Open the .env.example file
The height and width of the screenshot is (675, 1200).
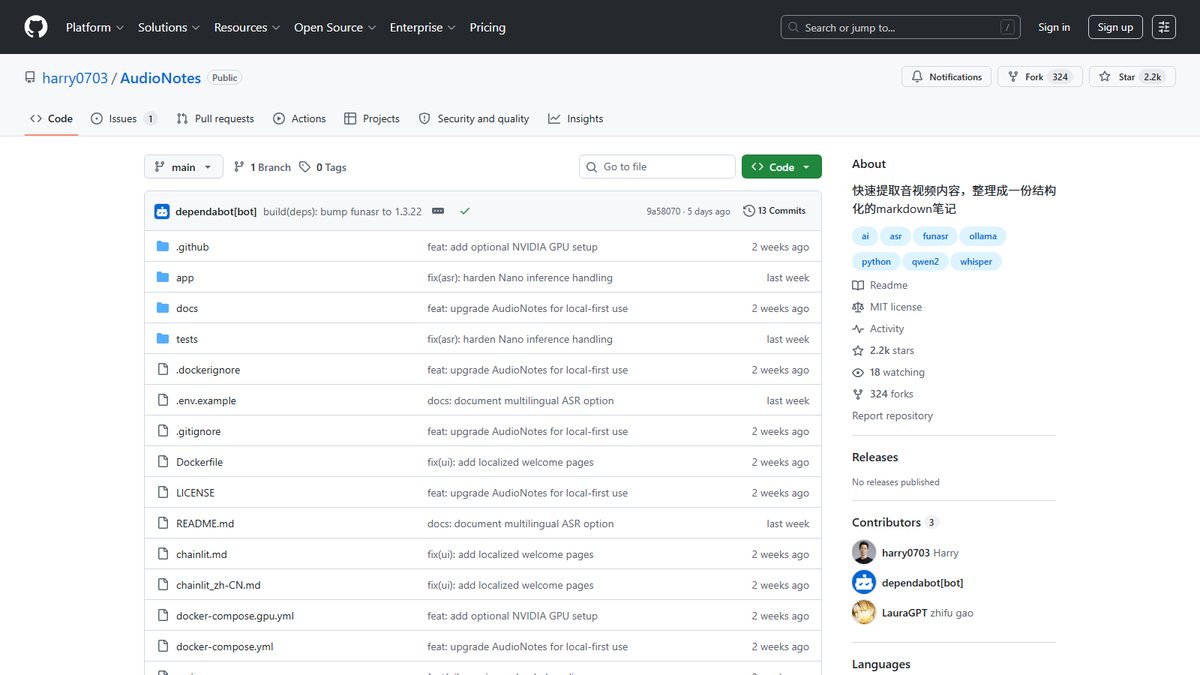(x=206, y=401)
